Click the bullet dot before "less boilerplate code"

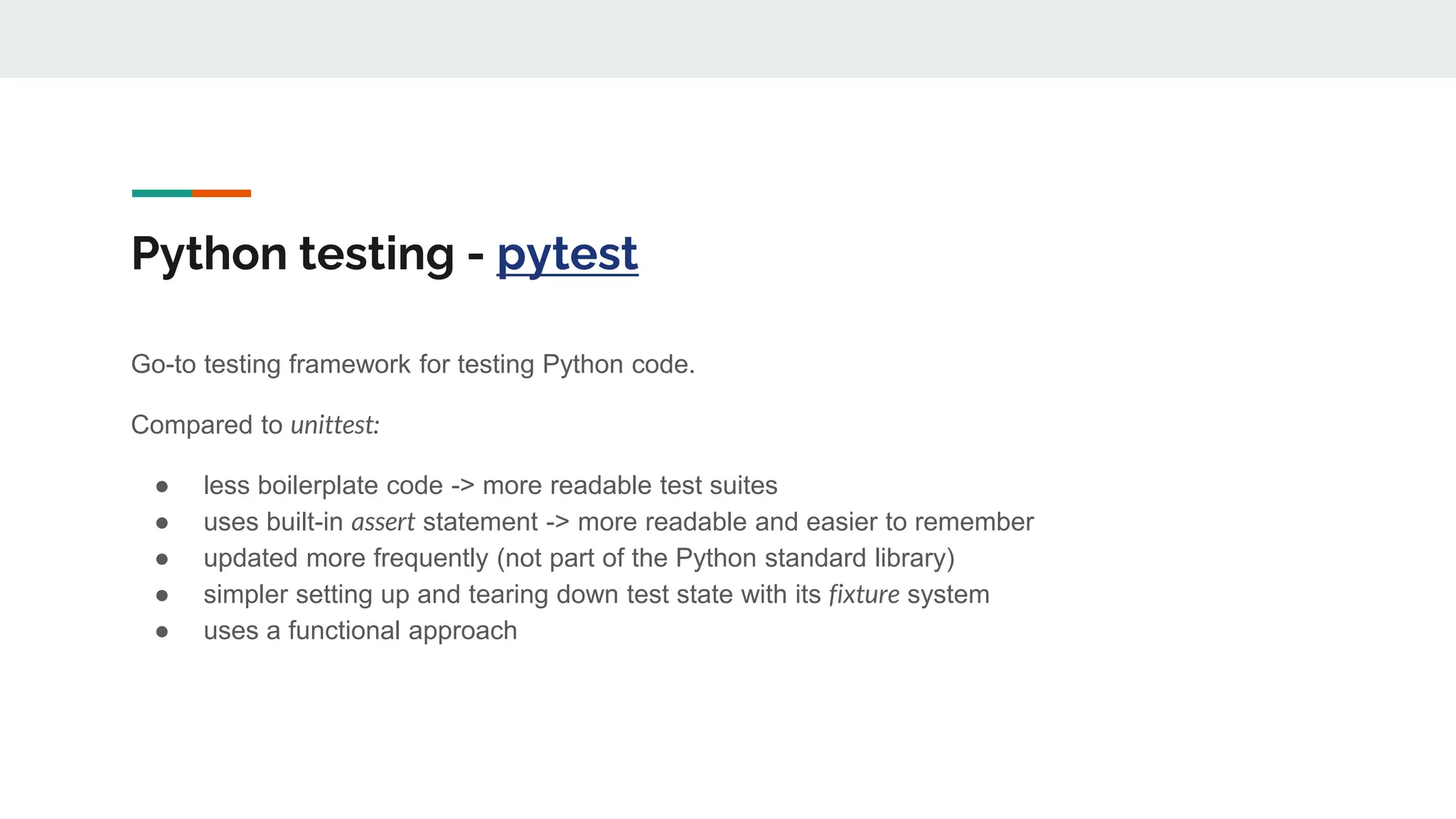coord(162,486)
